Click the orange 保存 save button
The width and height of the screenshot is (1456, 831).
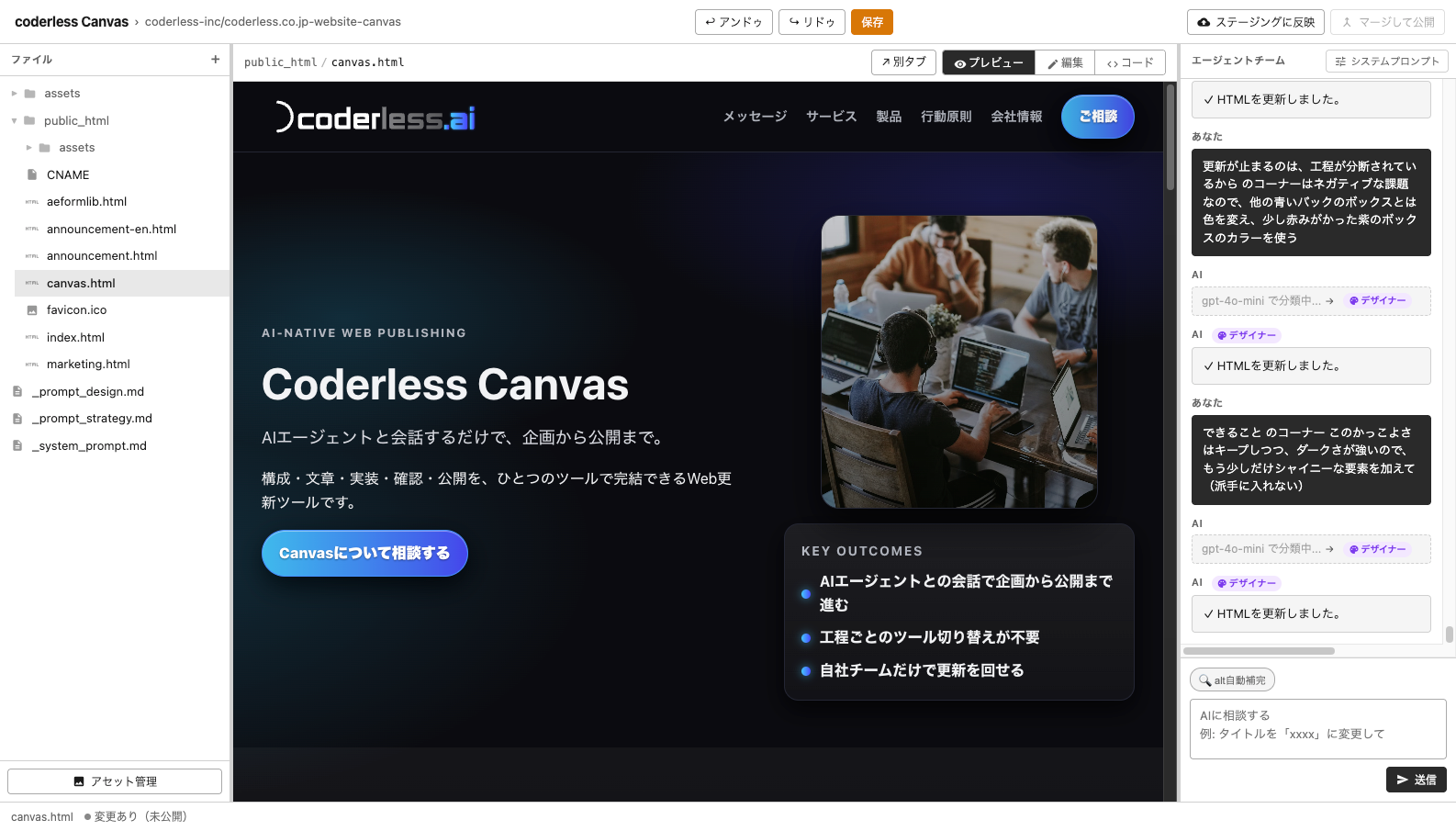pos(872,22)
